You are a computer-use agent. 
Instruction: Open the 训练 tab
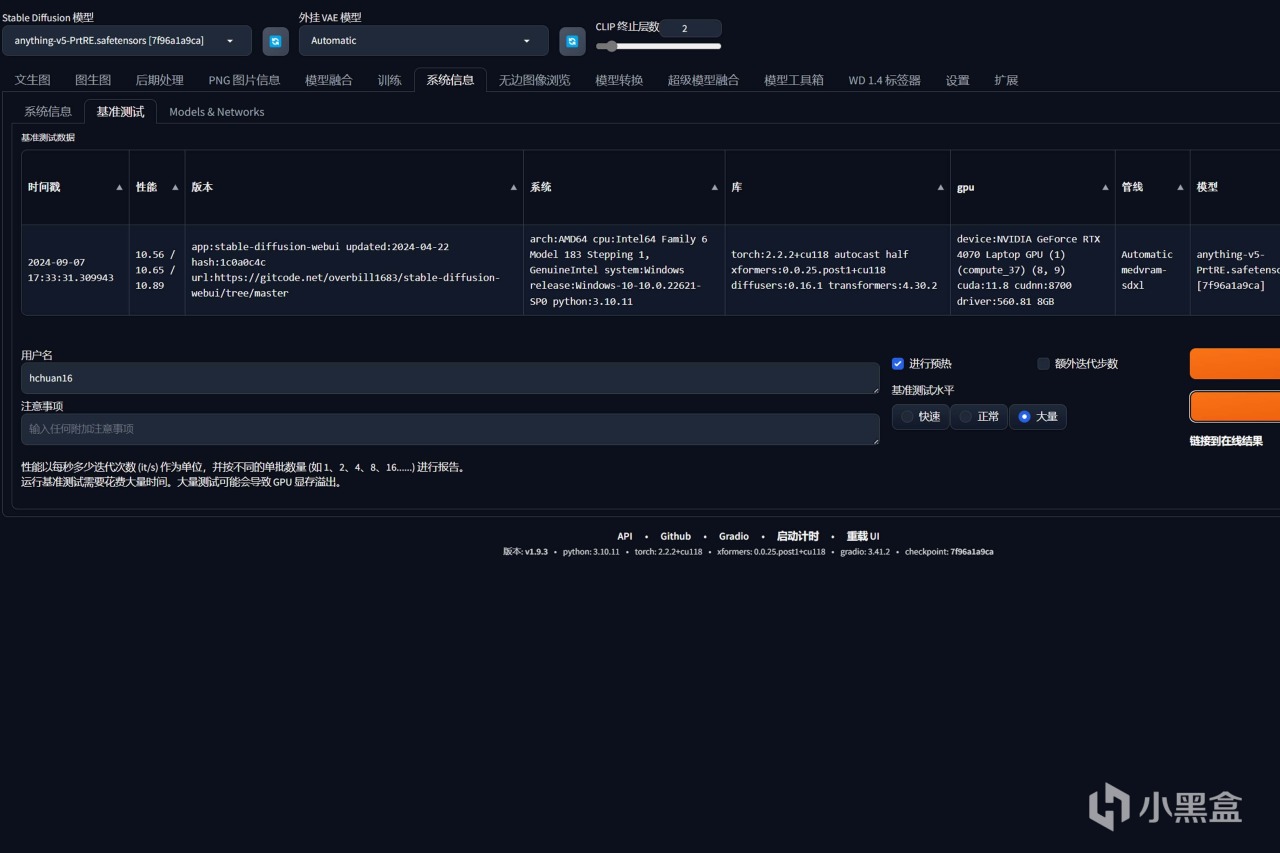(389, 80)
